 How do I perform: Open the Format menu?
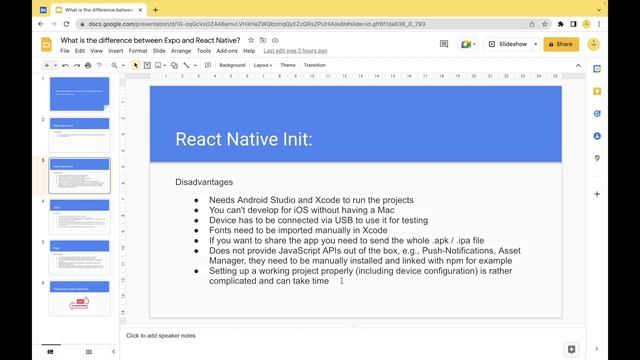point(138,51)
